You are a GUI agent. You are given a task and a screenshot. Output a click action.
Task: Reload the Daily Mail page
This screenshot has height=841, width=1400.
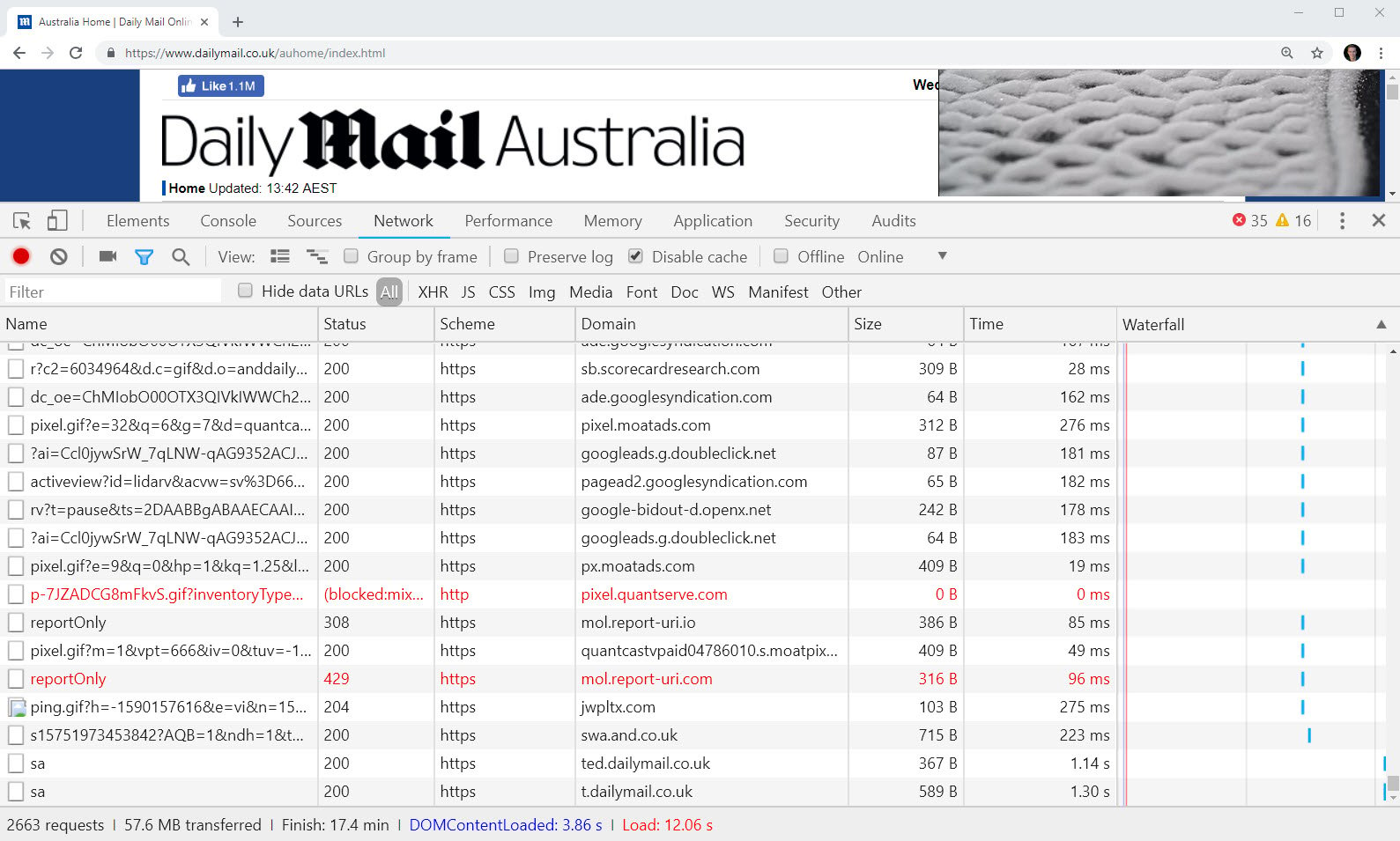click(76, 53)
